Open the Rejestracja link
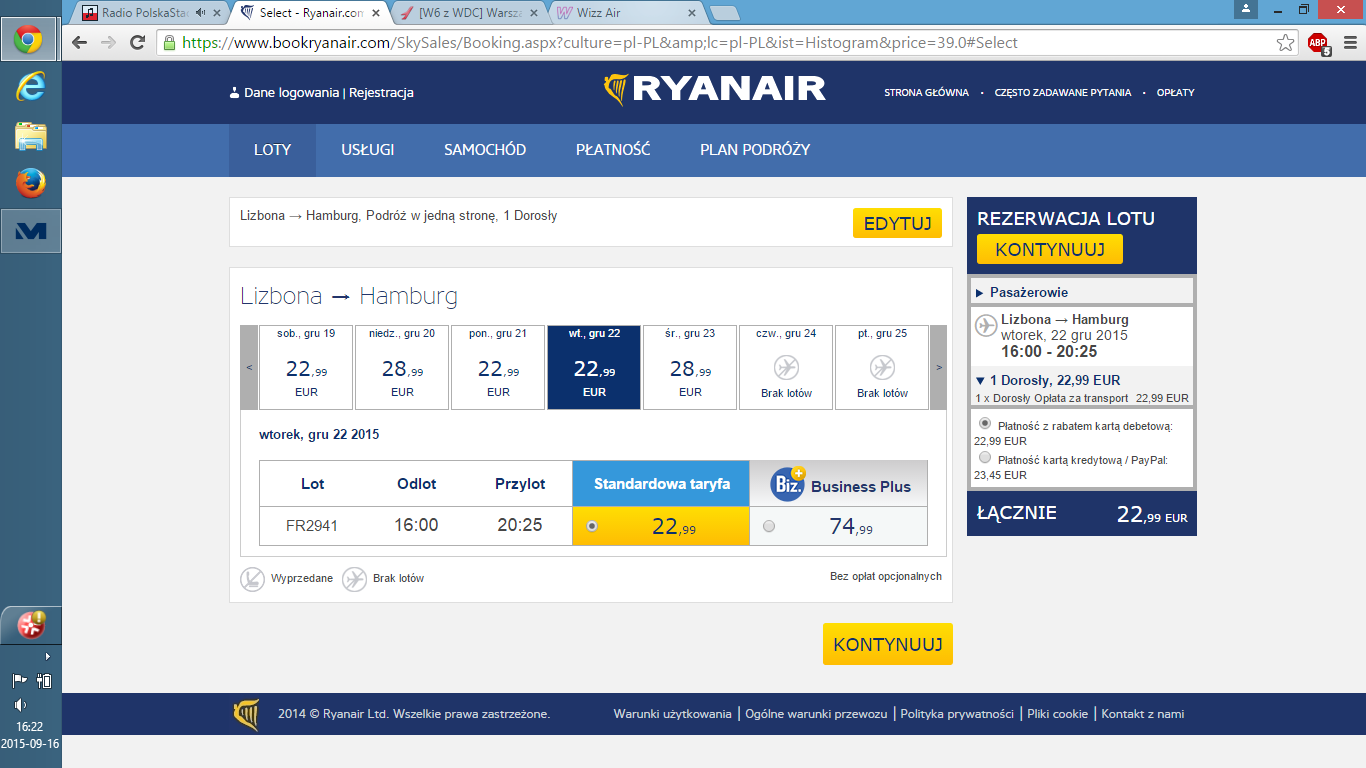This screenshot has height=768, width=1366. pos(381,93)
